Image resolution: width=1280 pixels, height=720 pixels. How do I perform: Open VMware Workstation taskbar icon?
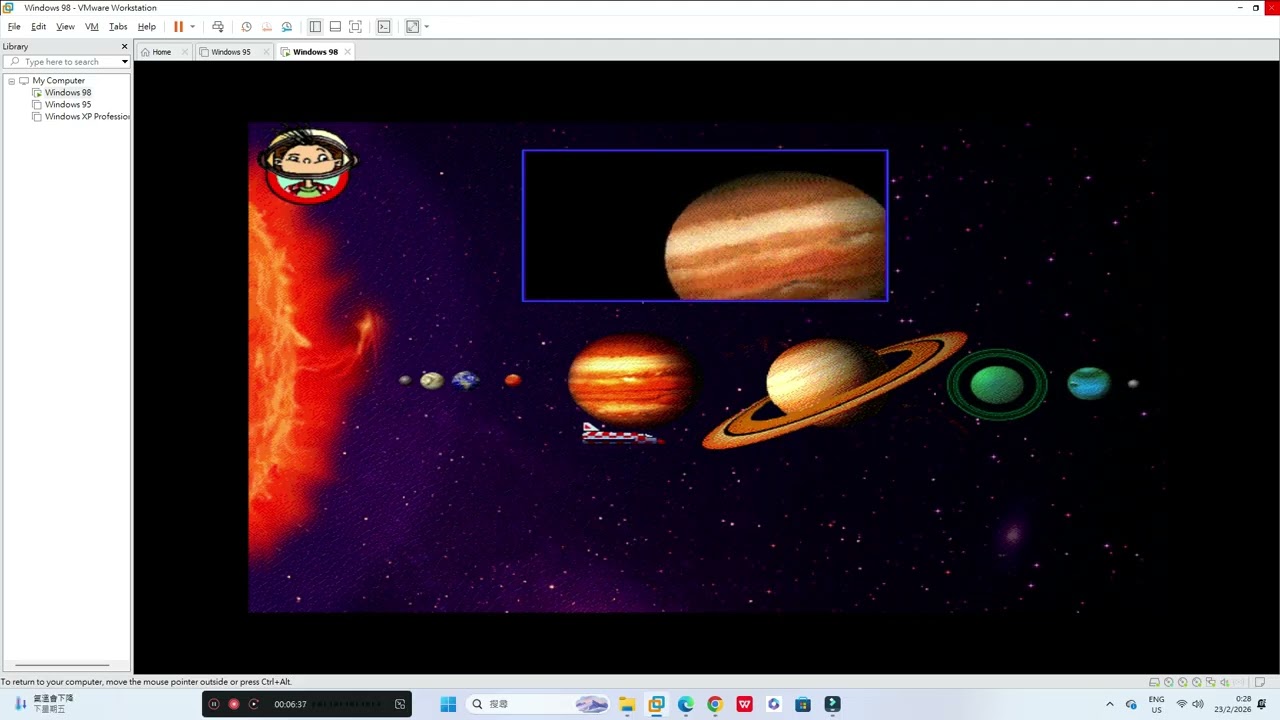point(656,704)
